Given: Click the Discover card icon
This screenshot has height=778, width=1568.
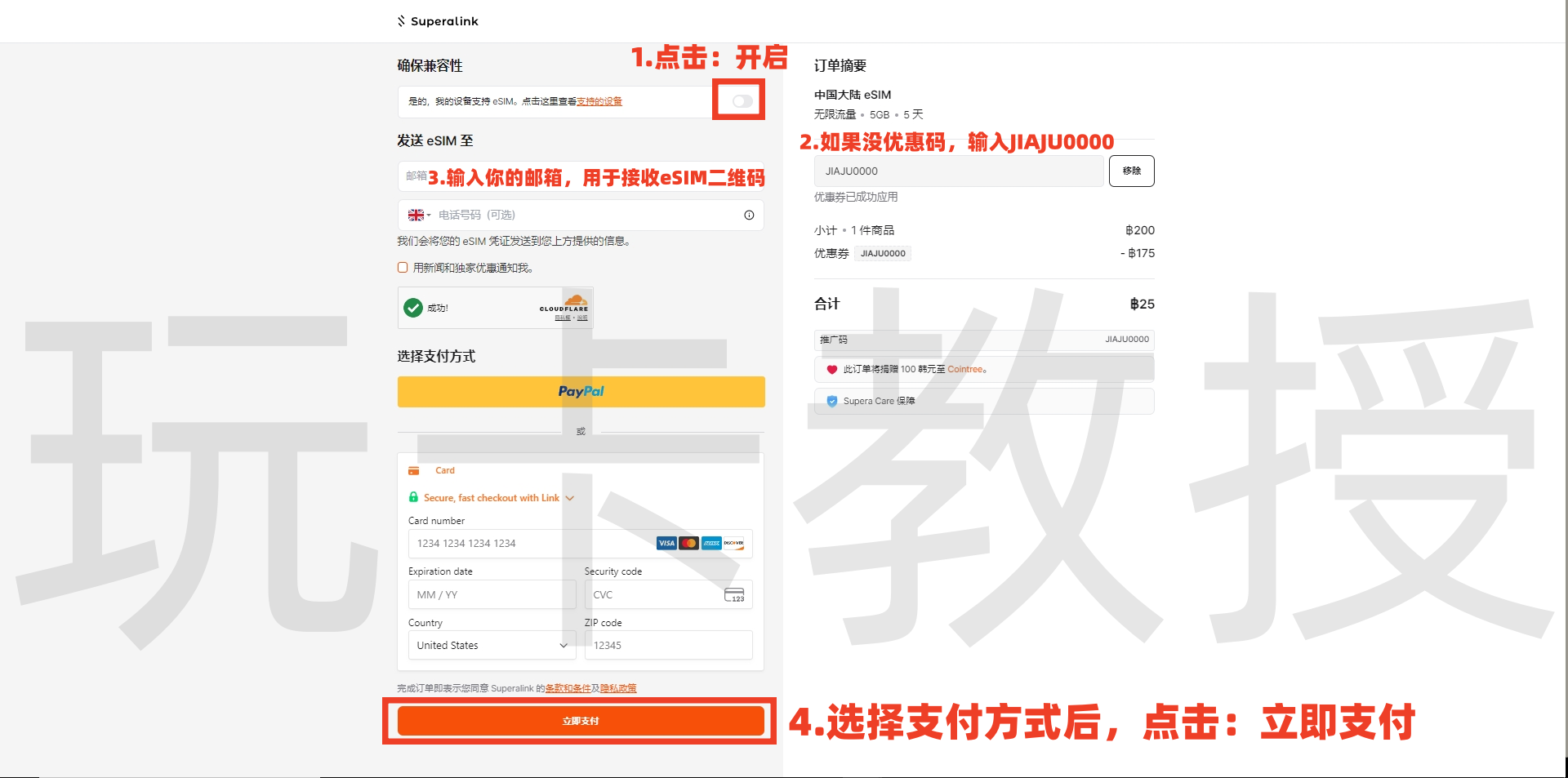Looking at the screenshot, I should pyautogui.click(x=733, y=543).
